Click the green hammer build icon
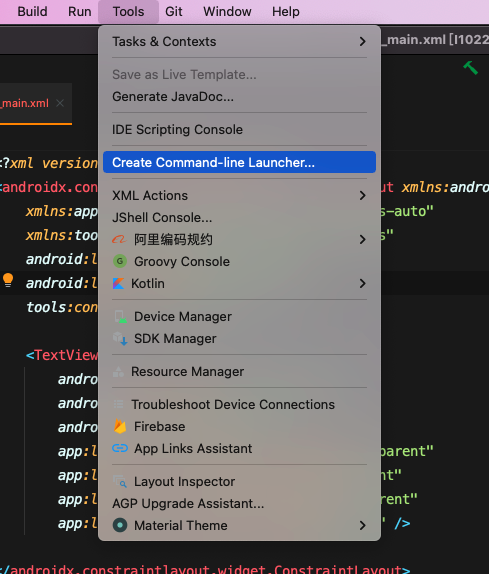Viewport: 489px width, 574px height. point(471,68)
